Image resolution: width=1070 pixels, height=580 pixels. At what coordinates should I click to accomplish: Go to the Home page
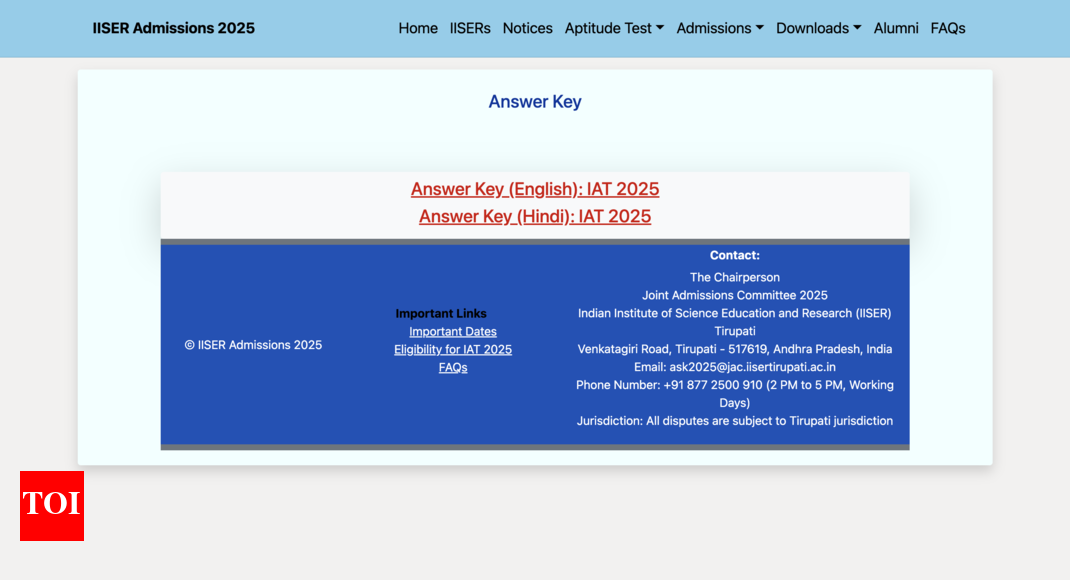418,28
